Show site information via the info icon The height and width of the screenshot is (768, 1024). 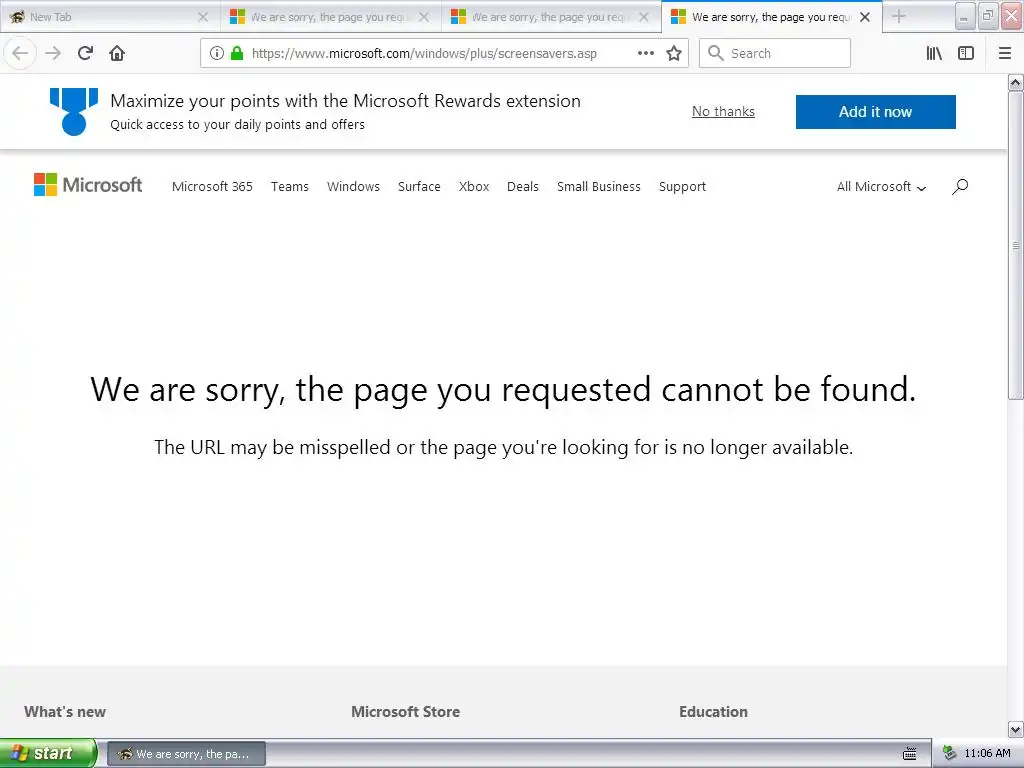point(217,53)
